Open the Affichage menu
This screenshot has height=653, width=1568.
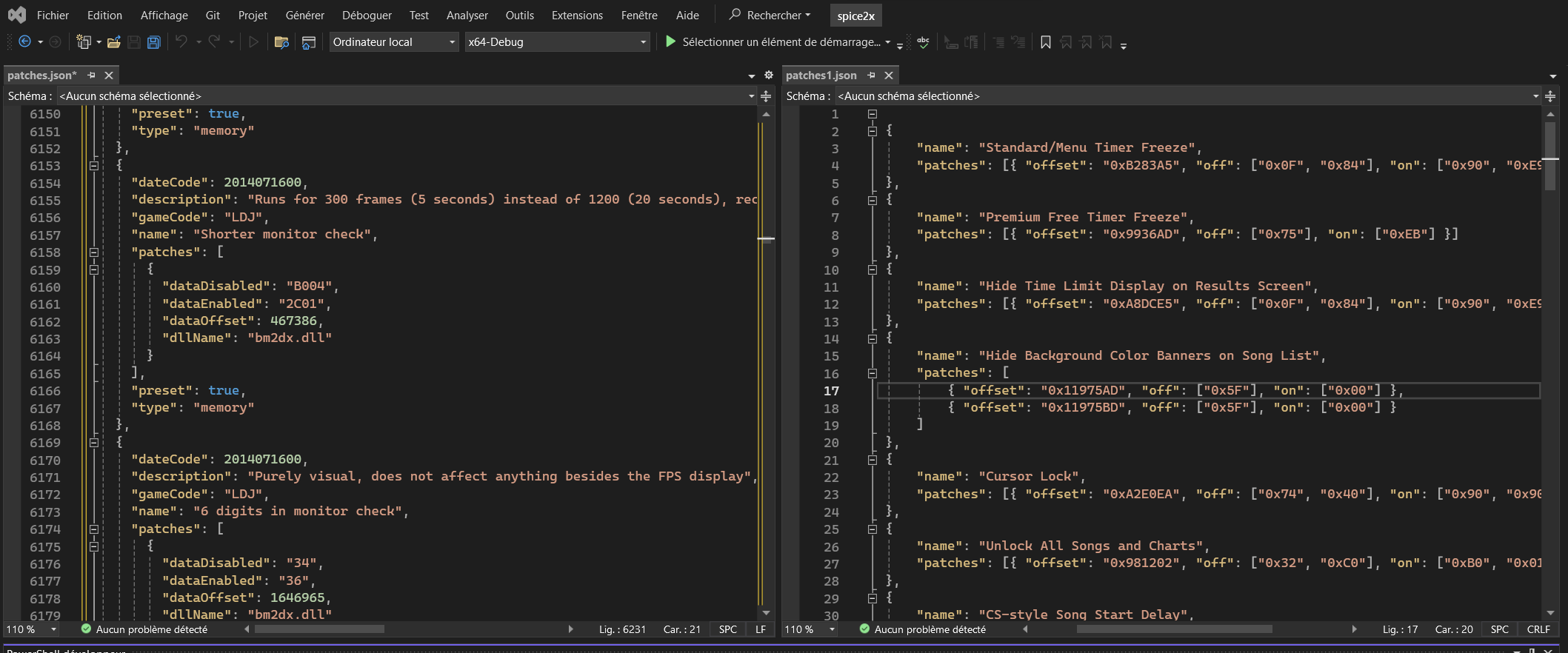click(164, 15)
